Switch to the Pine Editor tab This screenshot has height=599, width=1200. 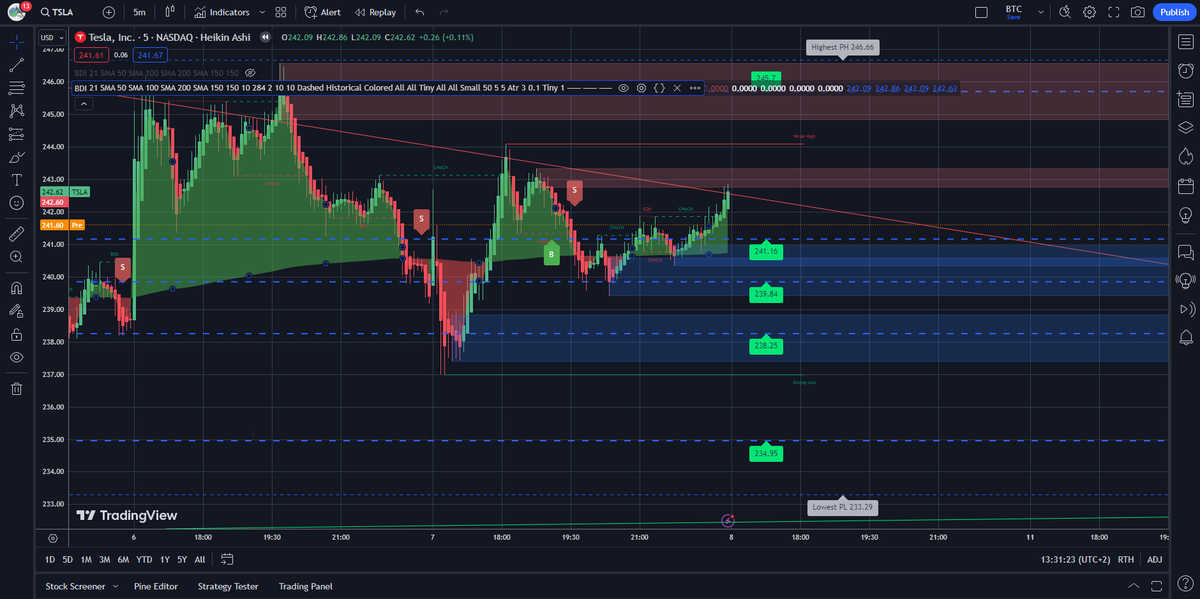156,586
